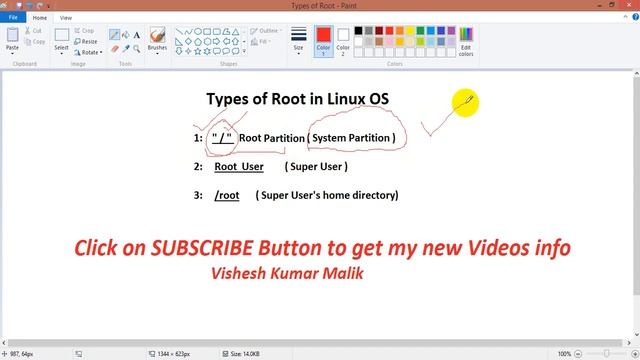640x360 pixels.
Task: Click the horizontal scrollbar below the canvas
Action: click(x=315, y=343)
